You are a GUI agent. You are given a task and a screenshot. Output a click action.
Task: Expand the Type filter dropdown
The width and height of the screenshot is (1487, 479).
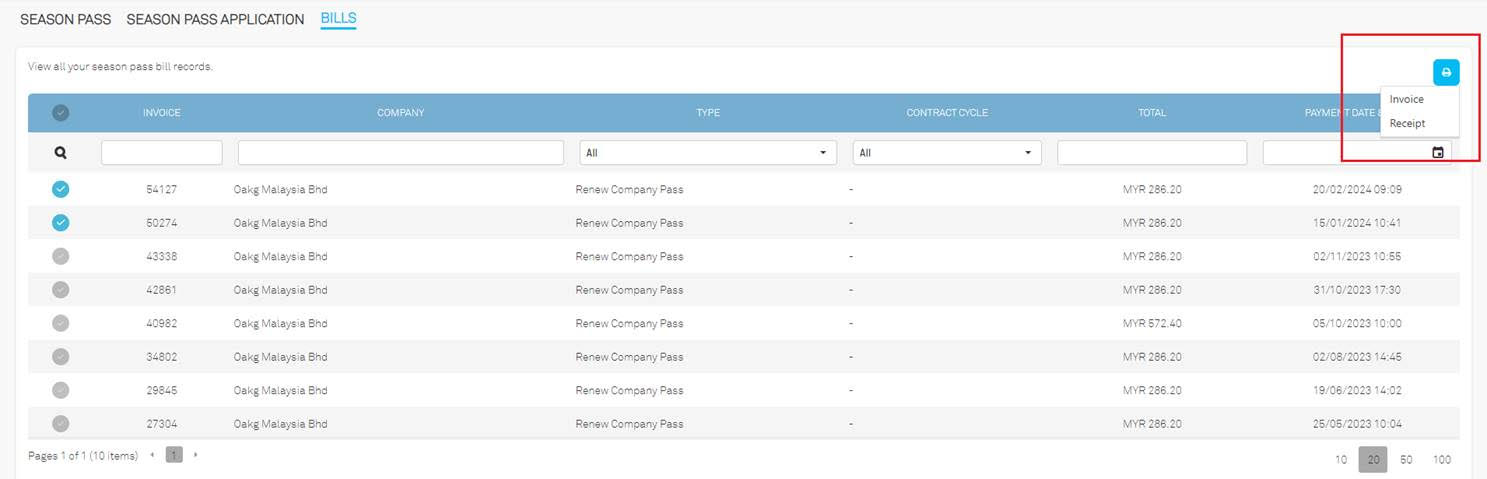coord(708,153)
